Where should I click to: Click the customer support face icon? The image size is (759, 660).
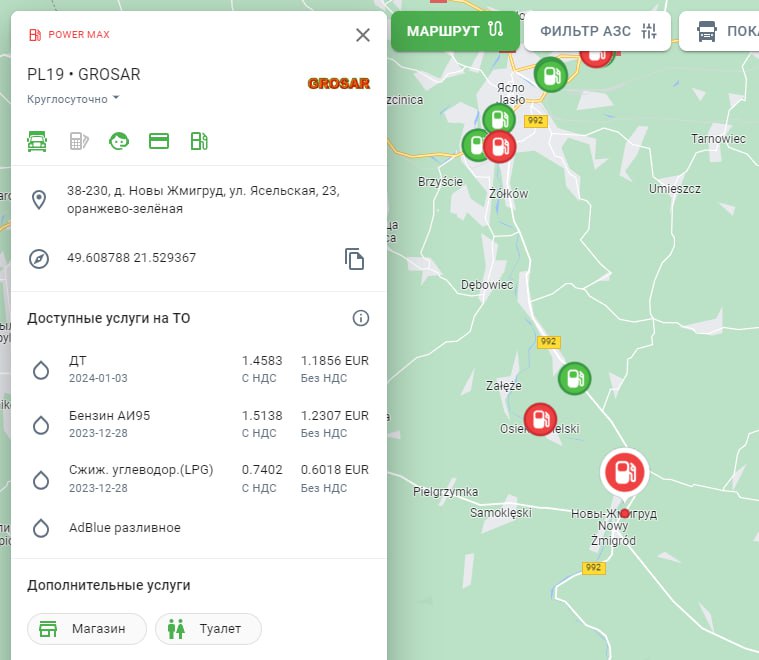pos(119,141)
